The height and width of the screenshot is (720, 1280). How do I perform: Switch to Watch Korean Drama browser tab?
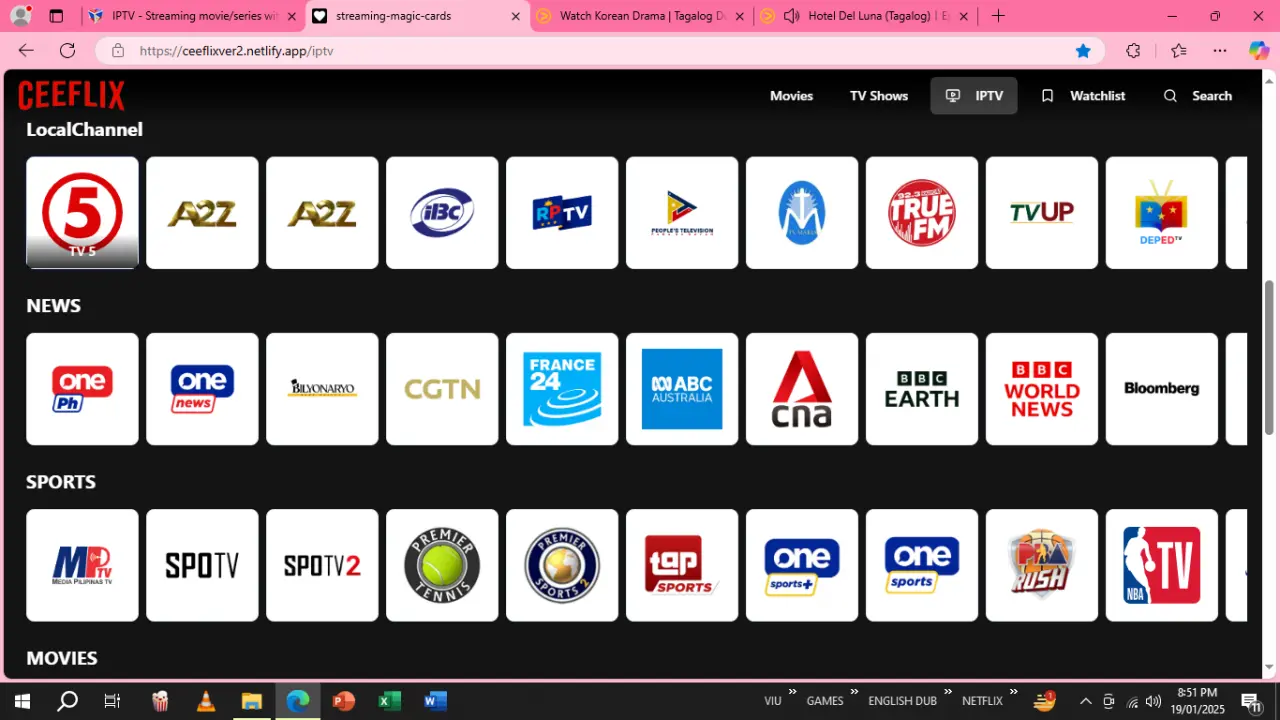(640, 16)
